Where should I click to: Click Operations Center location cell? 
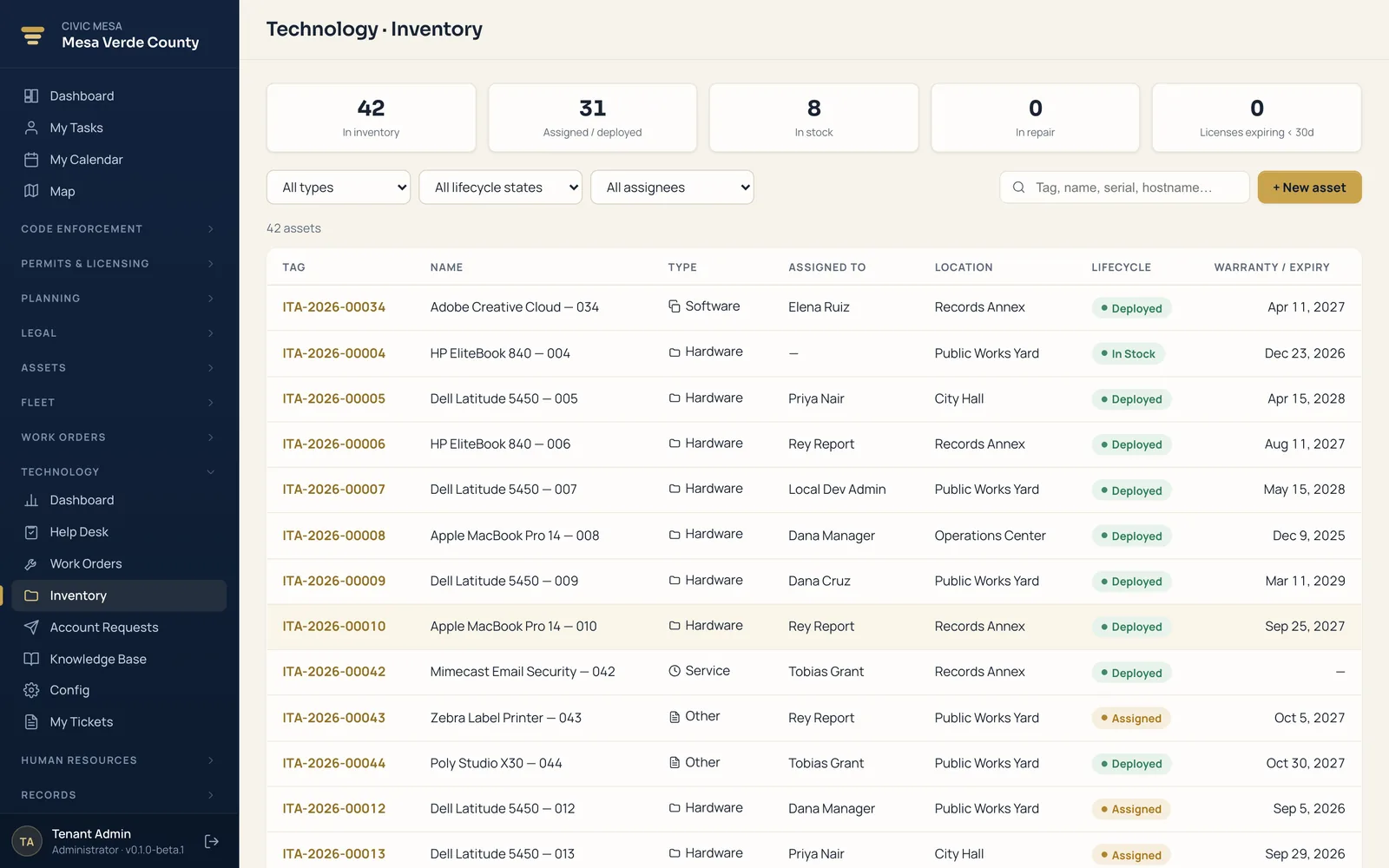(x=990, y=536)
